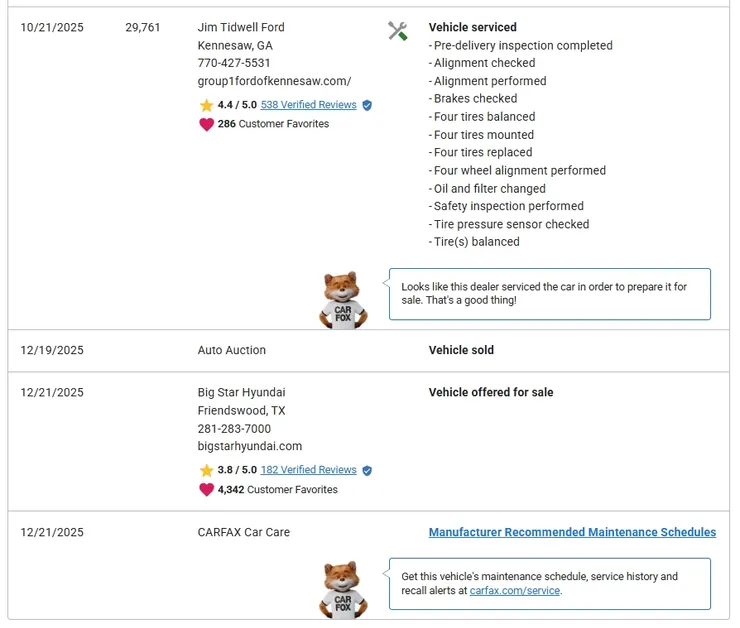Click the Big Star Hyundai dealer name
Image resolution: width=740 pixels, height=628 pixels.
click(241, 392)
